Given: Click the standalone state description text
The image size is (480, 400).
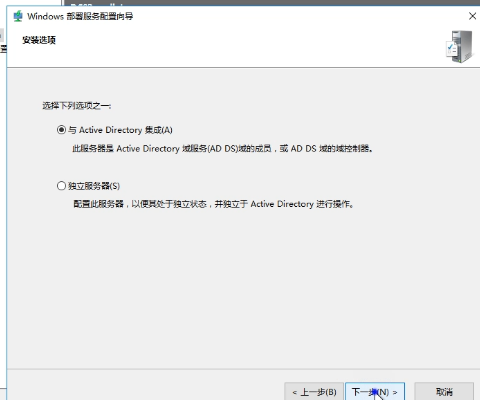Looking at the screenshot, I should (x=213, y=204).
